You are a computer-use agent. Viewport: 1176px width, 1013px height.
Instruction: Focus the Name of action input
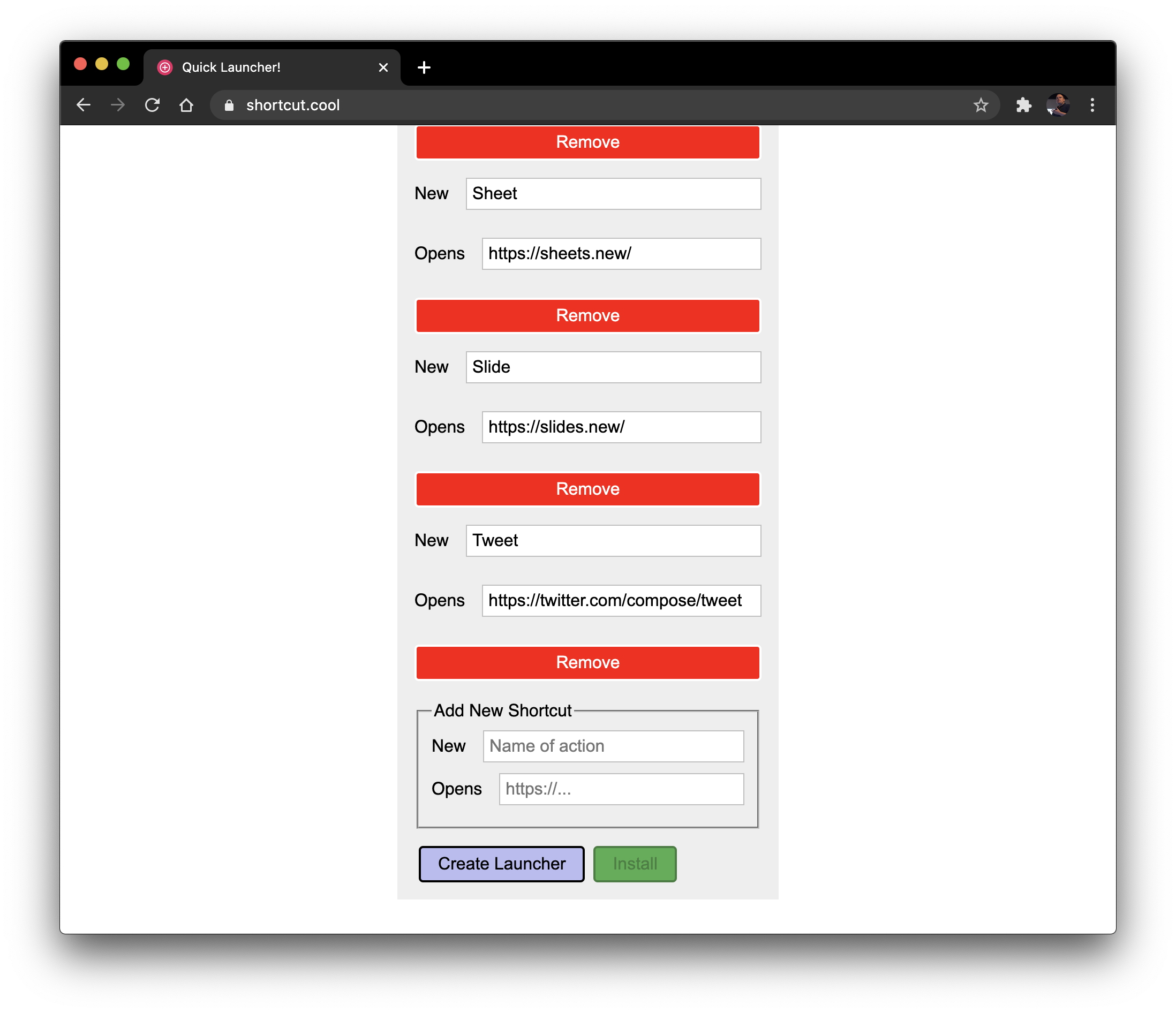[613, 746]
